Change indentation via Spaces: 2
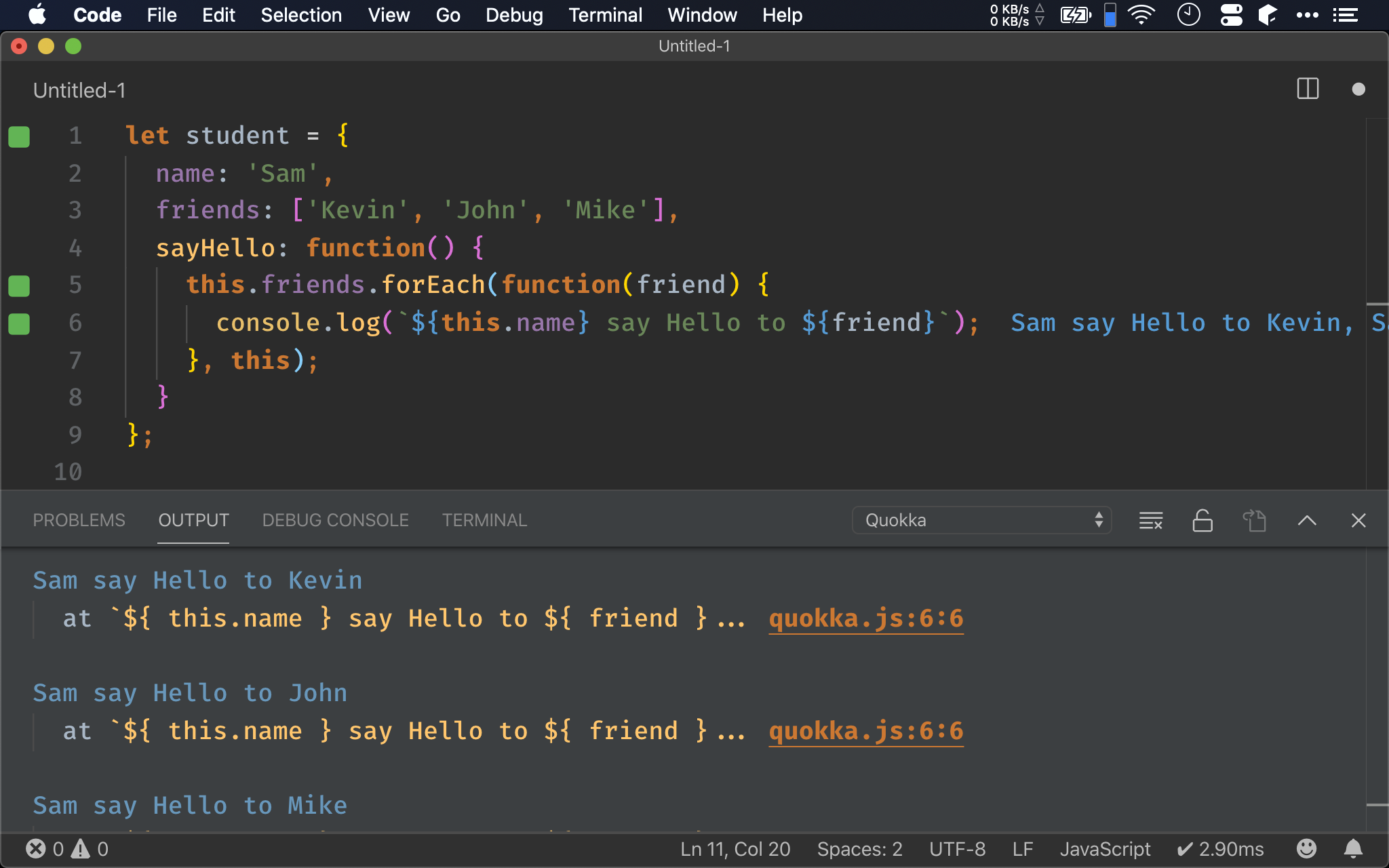The width and height of the screenshot is (1389, 868). pyautogui.click(x=859, y=848)
